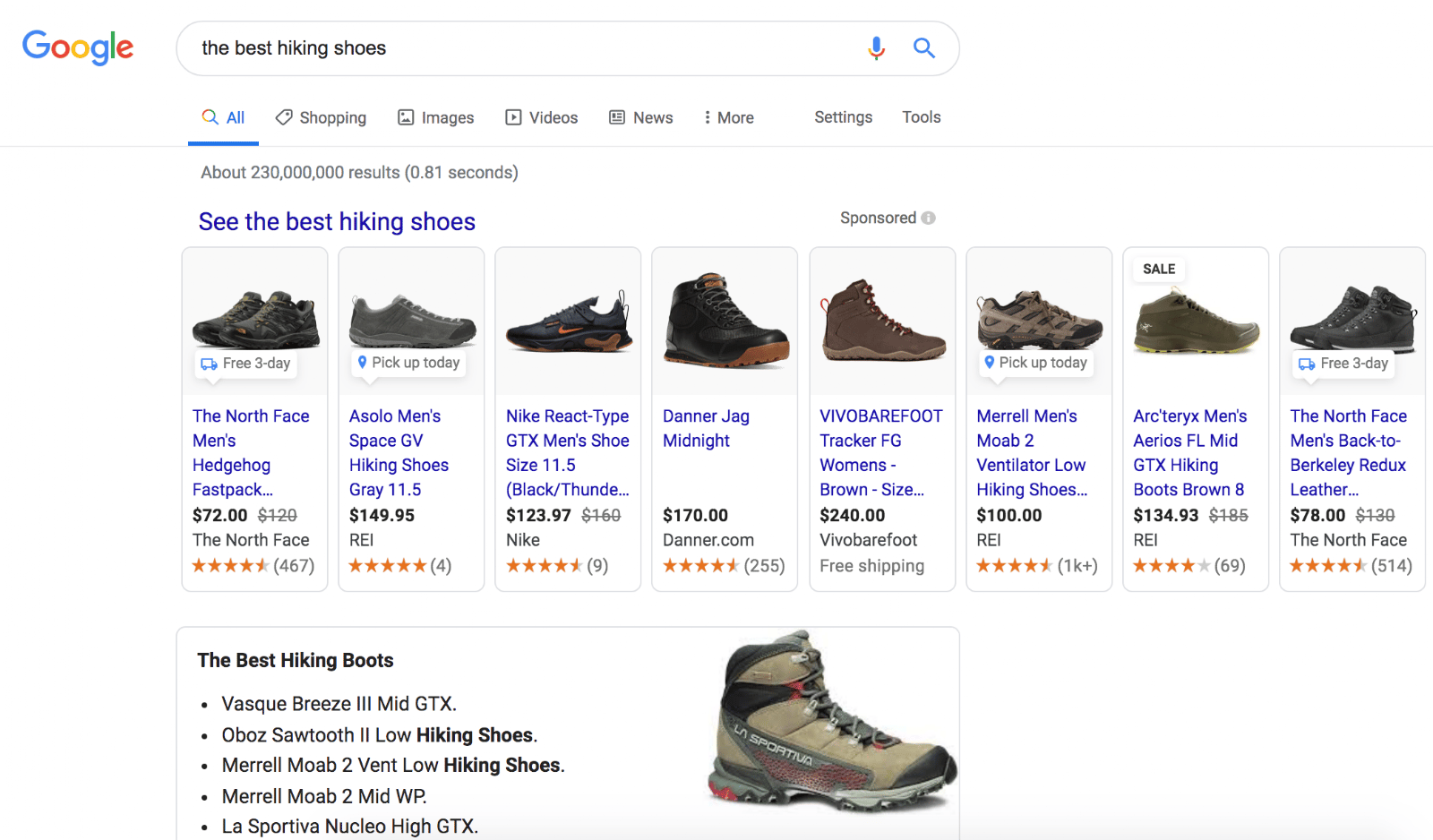The height and width of the screenshot is (840, 1433).
Task: Click the delivery truck icon on Hedgehog Fastpack
Action: pyautogui.click(x=209, y=364)
